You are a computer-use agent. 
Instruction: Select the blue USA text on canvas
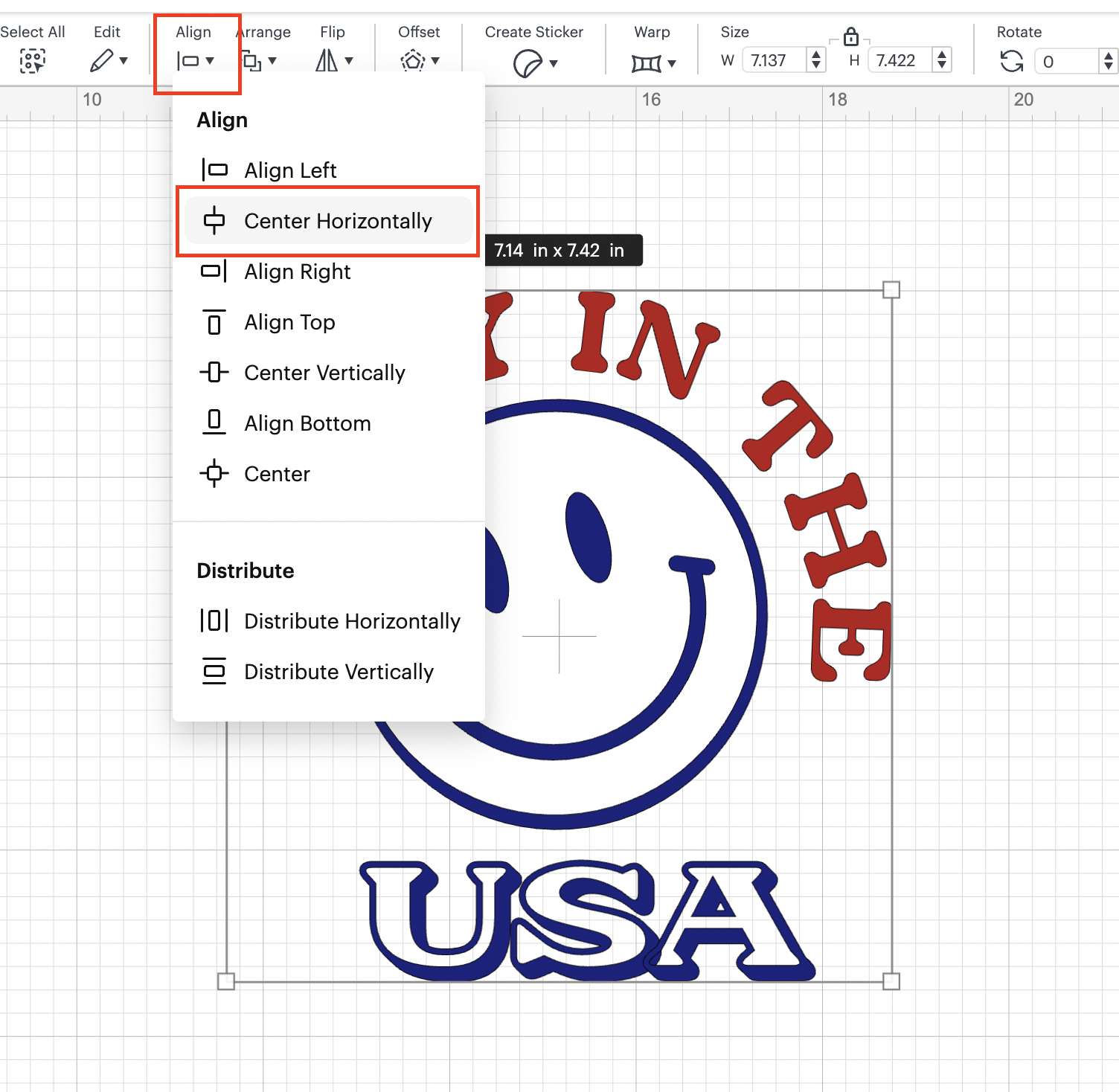click(587, 922)
